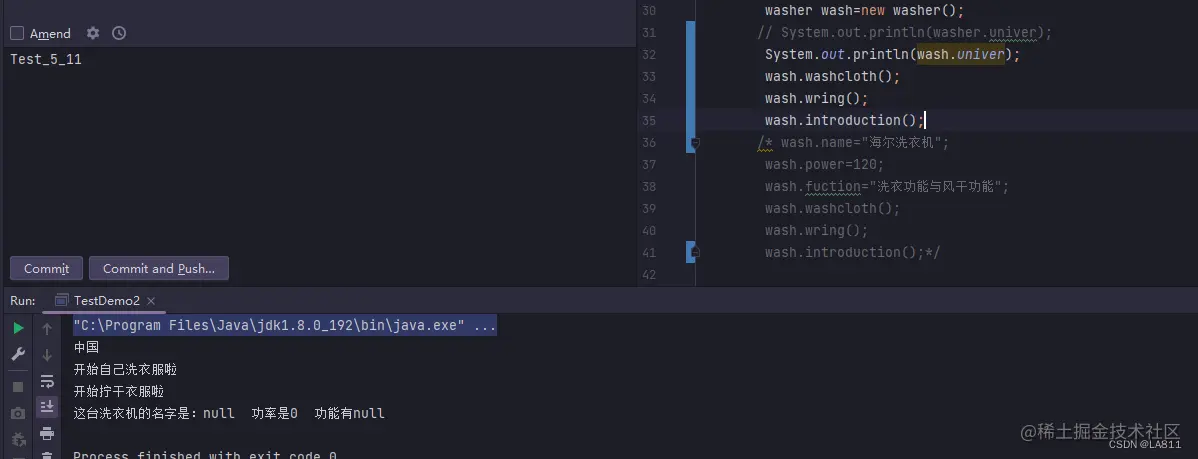Stop the process with the square icon
The height and width of the screenshot is (459, 1198).
point(18,387)
